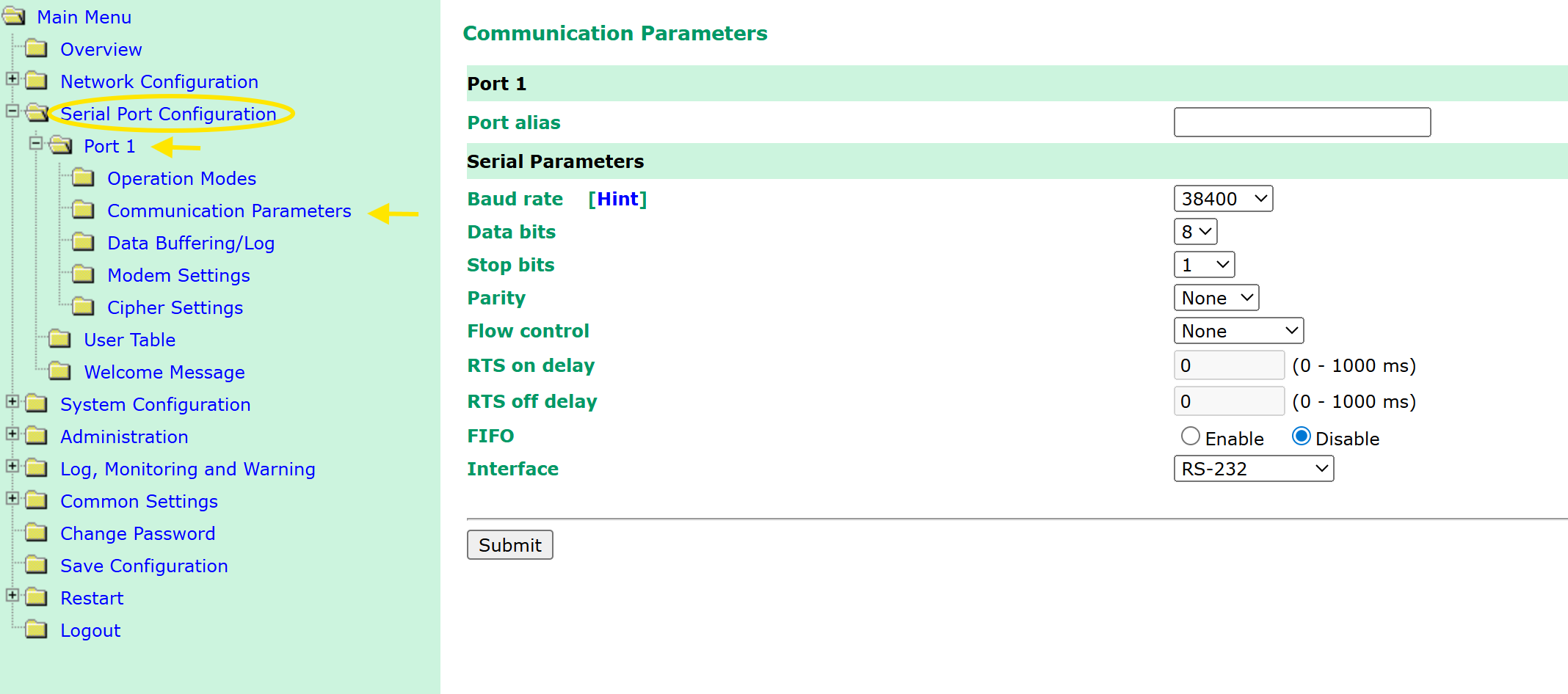This screenshot has width=1568, height=694.
Task: Open the Modem Settings menu item
Action: coord(178,275)
